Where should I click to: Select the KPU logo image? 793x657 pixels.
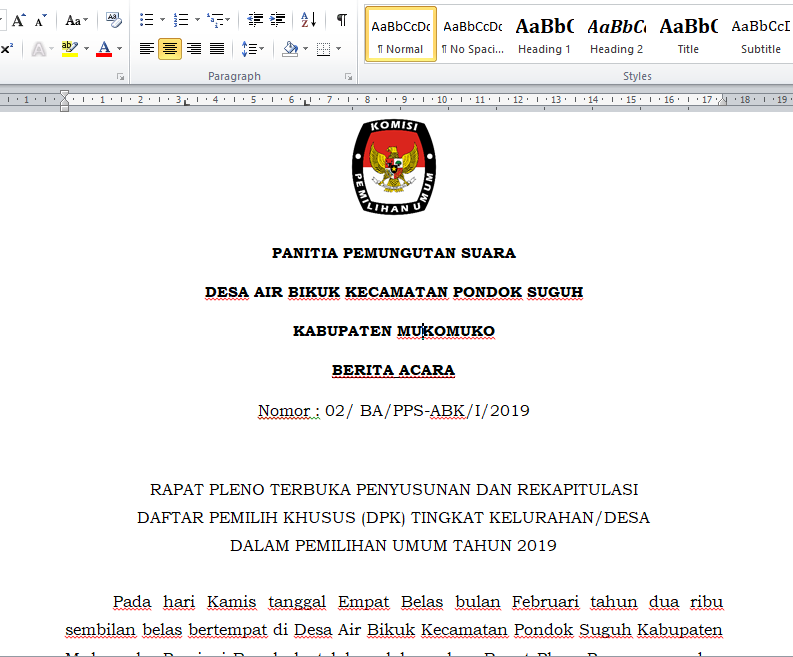[394, 167]
